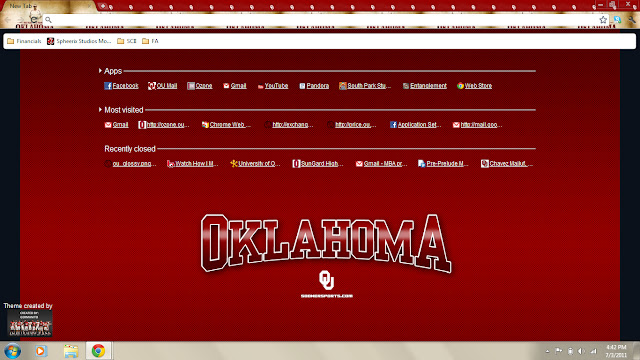Launch the Ozone app
Screen dimensions: 640x360
200,86
